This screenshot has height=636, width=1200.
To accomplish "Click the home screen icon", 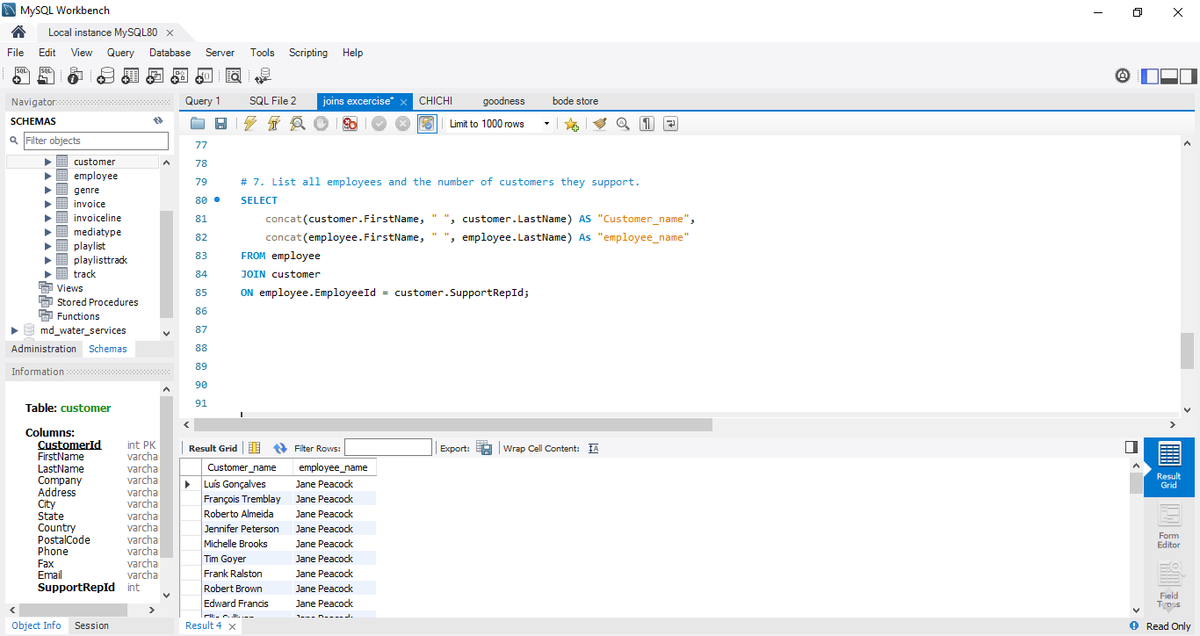I will pos(16,32).
